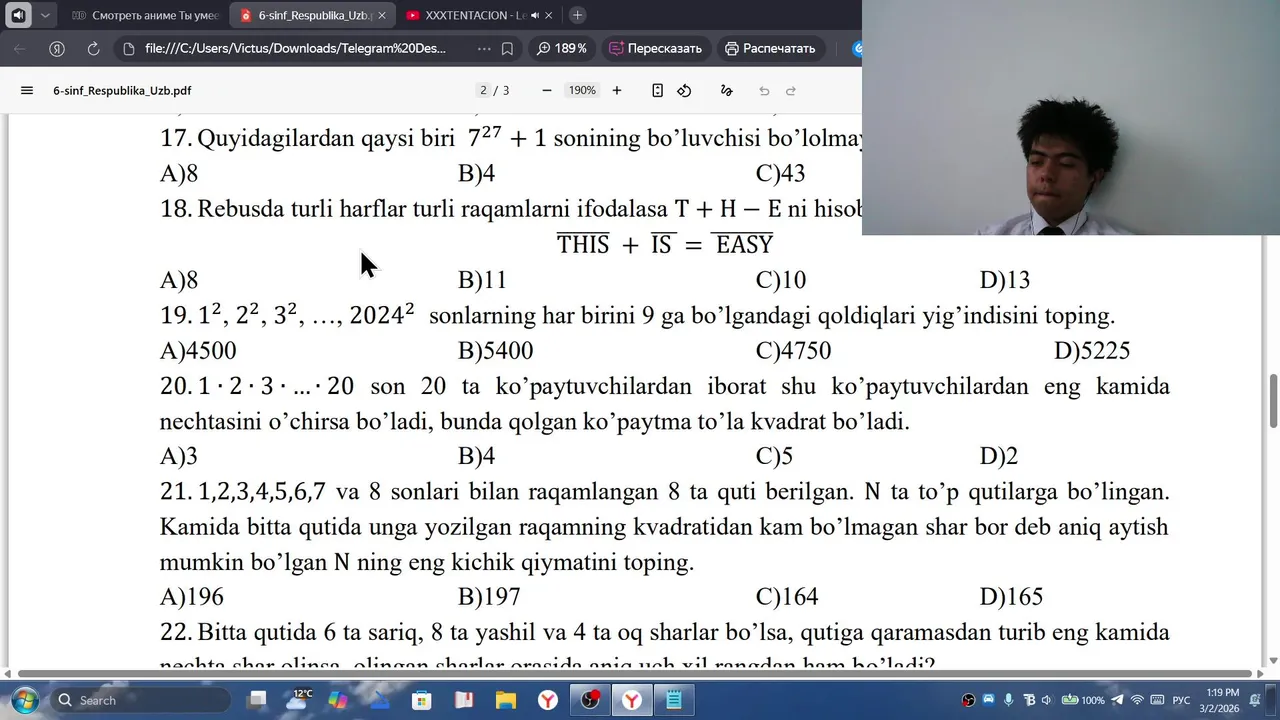Image resolution: width=1280 pixels, height=720 pixels.
Task: Zoom out the PDF with minus
Action: click(547, 90)
